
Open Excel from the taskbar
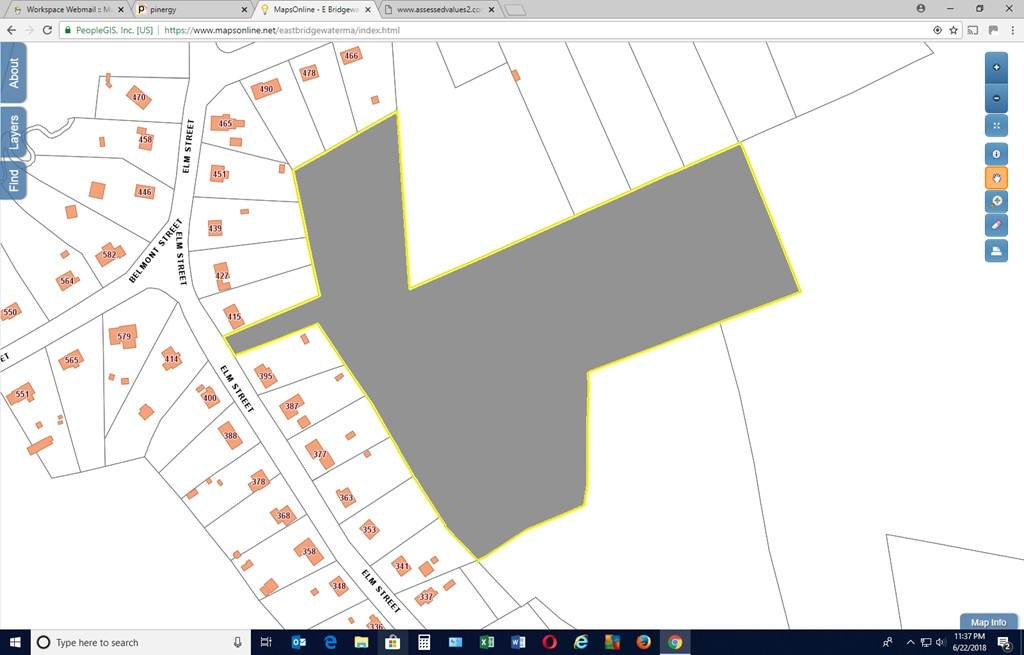486,642
